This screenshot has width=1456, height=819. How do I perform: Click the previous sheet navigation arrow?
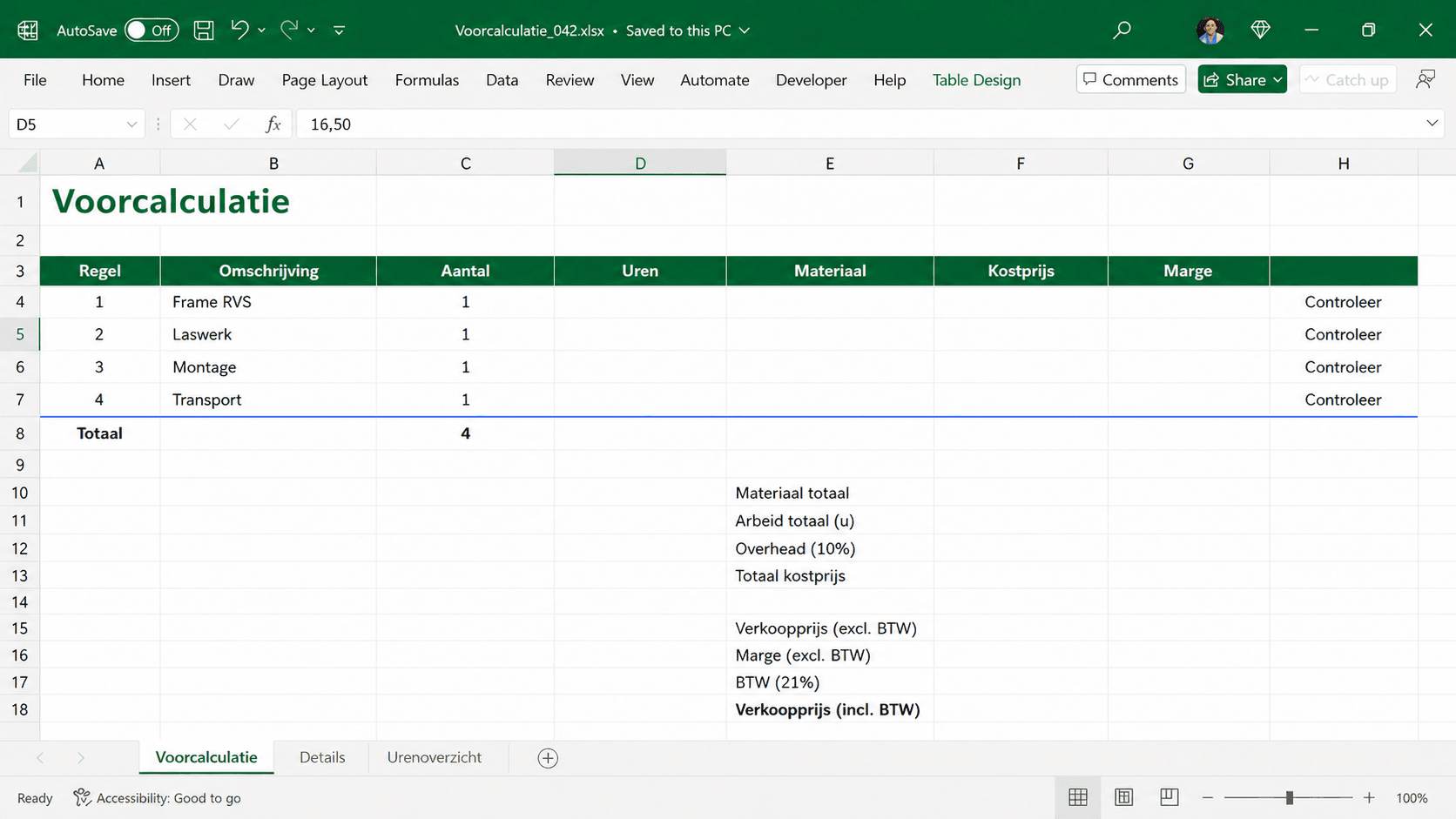(40, 758)
